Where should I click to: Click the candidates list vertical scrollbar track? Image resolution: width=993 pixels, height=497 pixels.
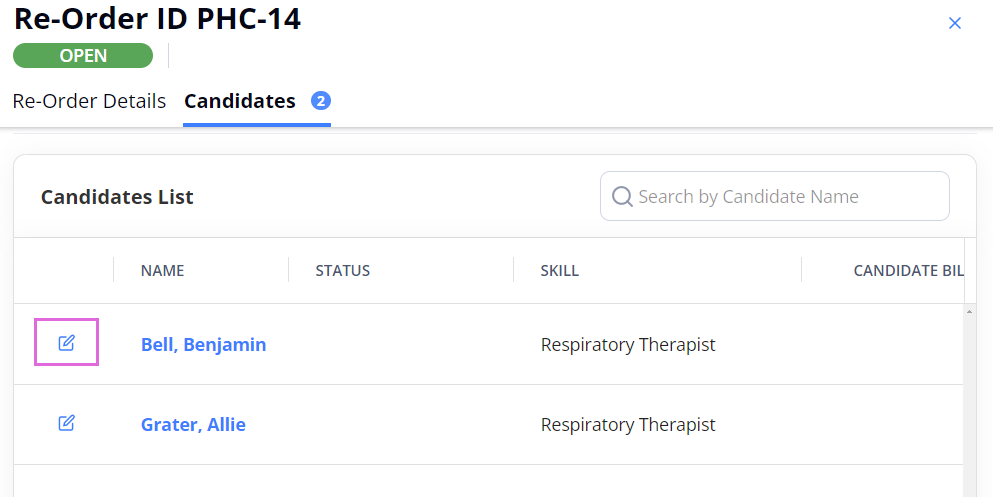[x=969, y=405]
